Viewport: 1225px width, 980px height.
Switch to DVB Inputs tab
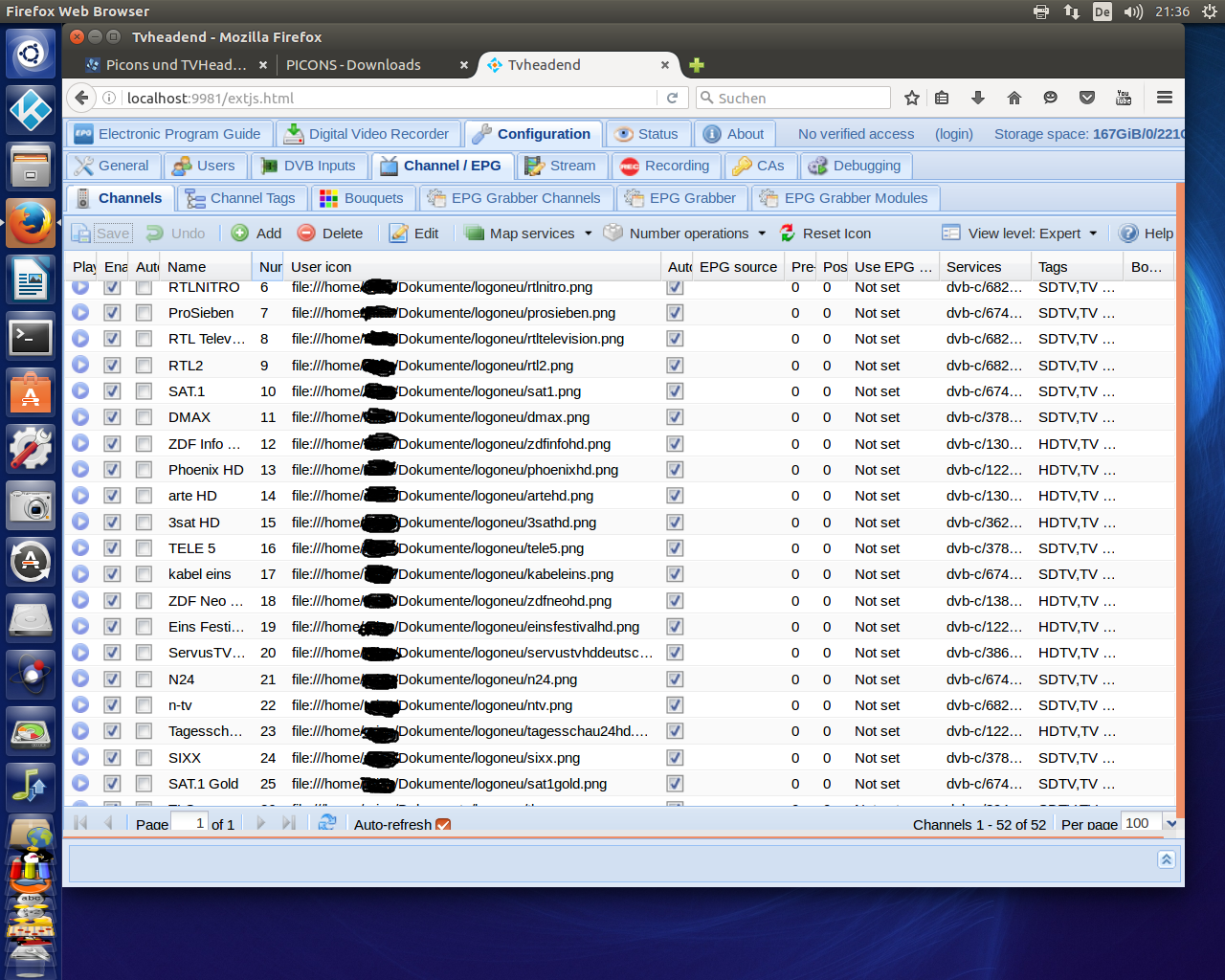pyautogui.click(x=308, y=166)
